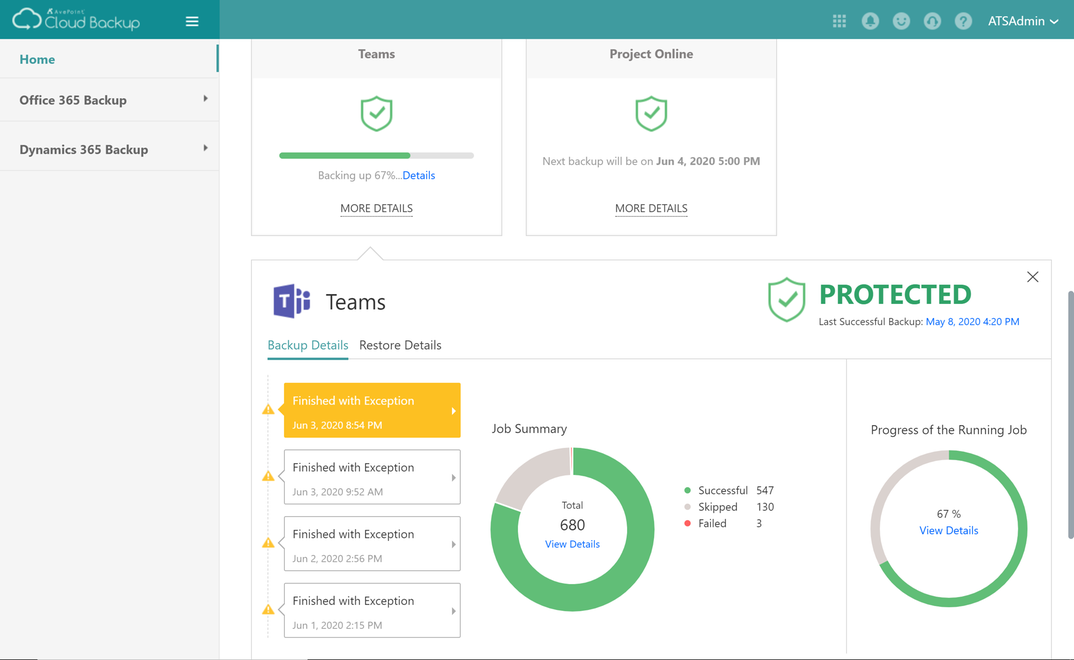This screenshot has height=660, width=1074.
Task: Open the ATSAdmin account dropdown
Action: pos(1023,20)
